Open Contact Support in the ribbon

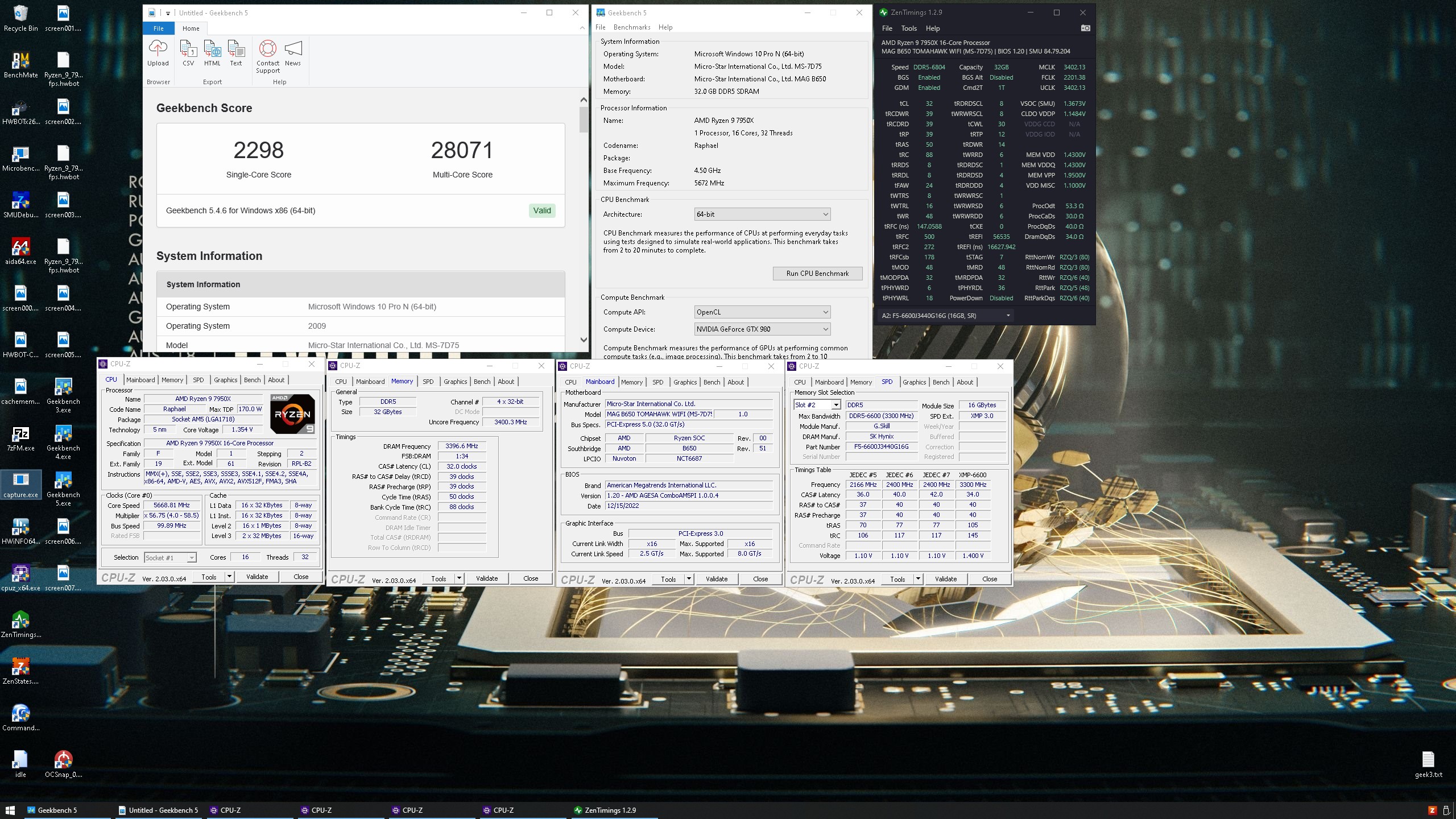coord(268,57)
